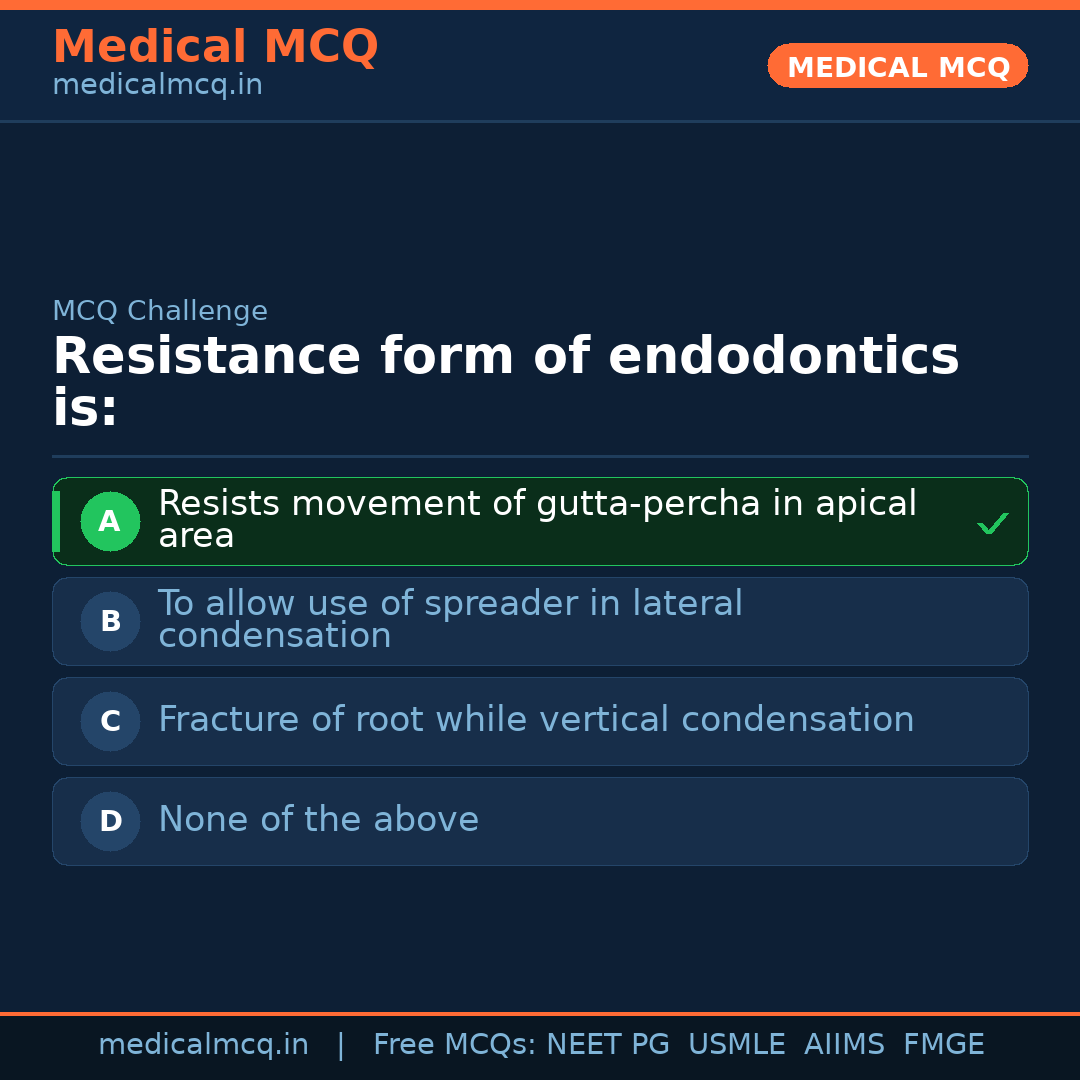Select 'FMGE' in the footer

[x=944, y=1045]
